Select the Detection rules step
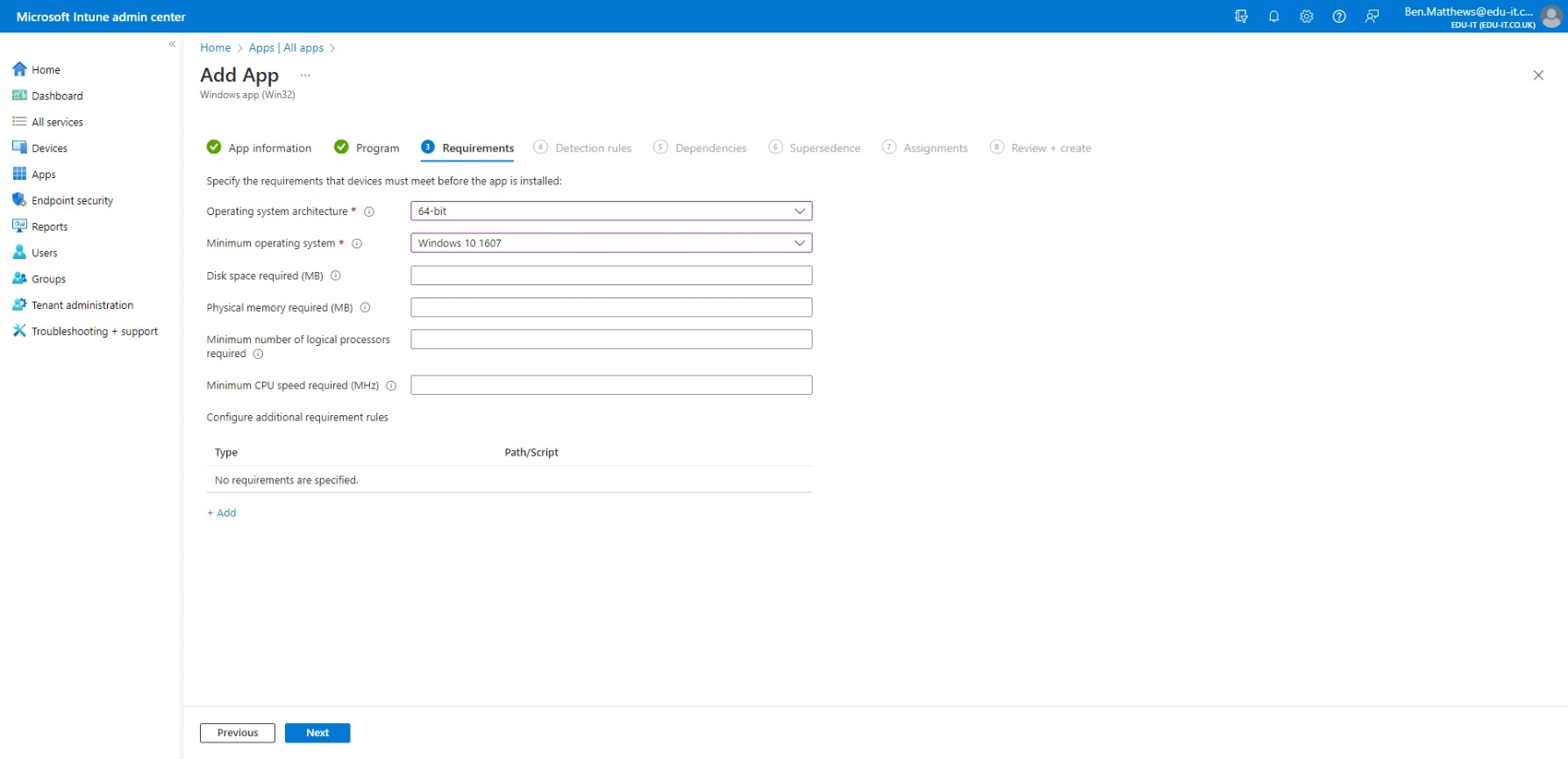This screenshot has width=1568, height=759. click(582, 147)
